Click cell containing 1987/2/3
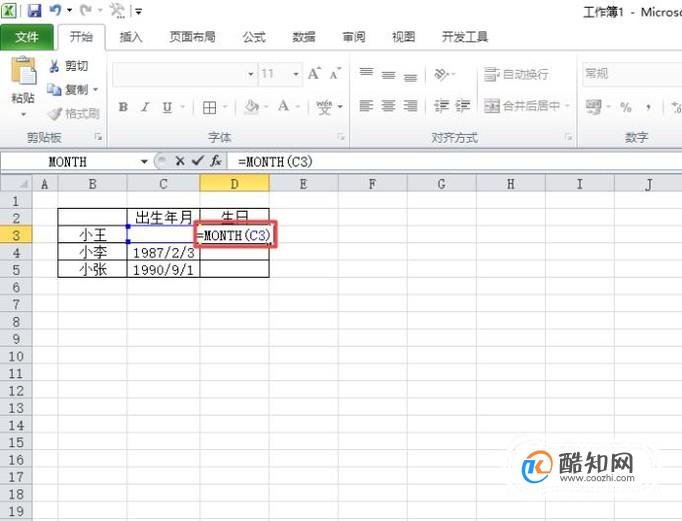Image resolution: width=682 pixels, height=521 pixels. (164, 252)
